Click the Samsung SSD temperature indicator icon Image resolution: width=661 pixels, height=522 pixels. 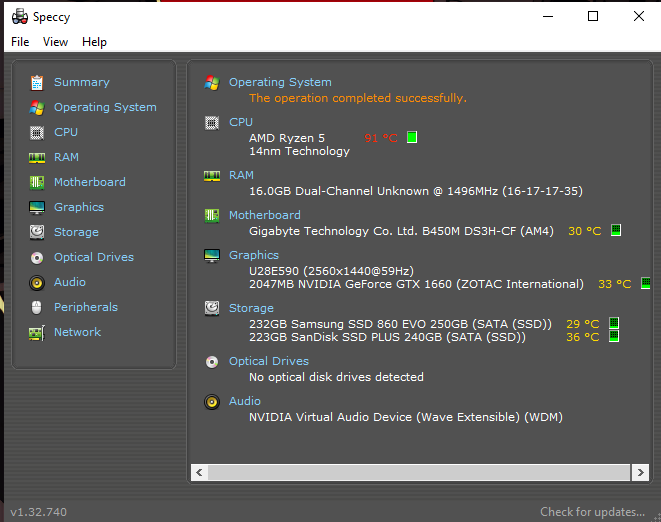point(614,323)
